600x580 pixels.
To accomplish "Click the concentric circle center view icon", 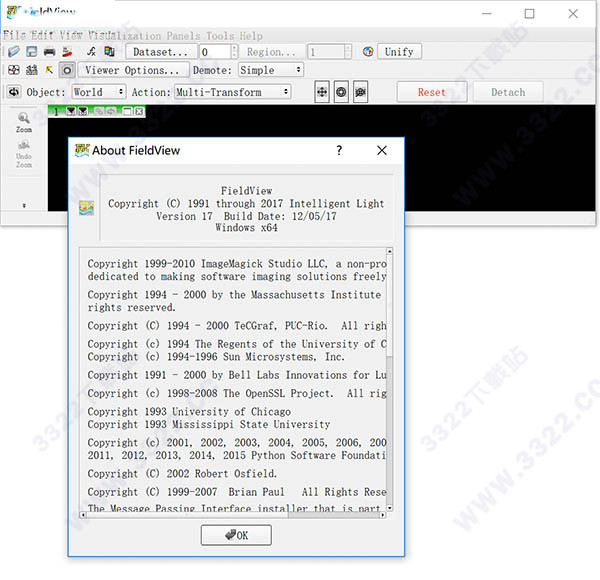I will coord(341,92).
